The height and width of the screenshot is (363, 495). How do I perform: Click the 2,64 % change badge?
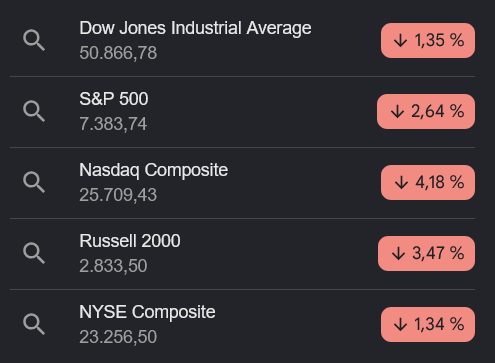tap(426, 111)
